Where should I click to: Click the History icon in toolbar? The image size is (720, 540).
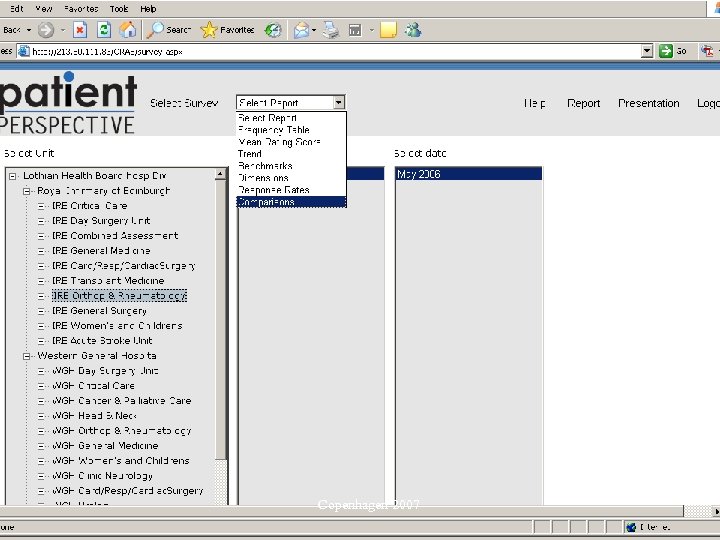(272, 30)
